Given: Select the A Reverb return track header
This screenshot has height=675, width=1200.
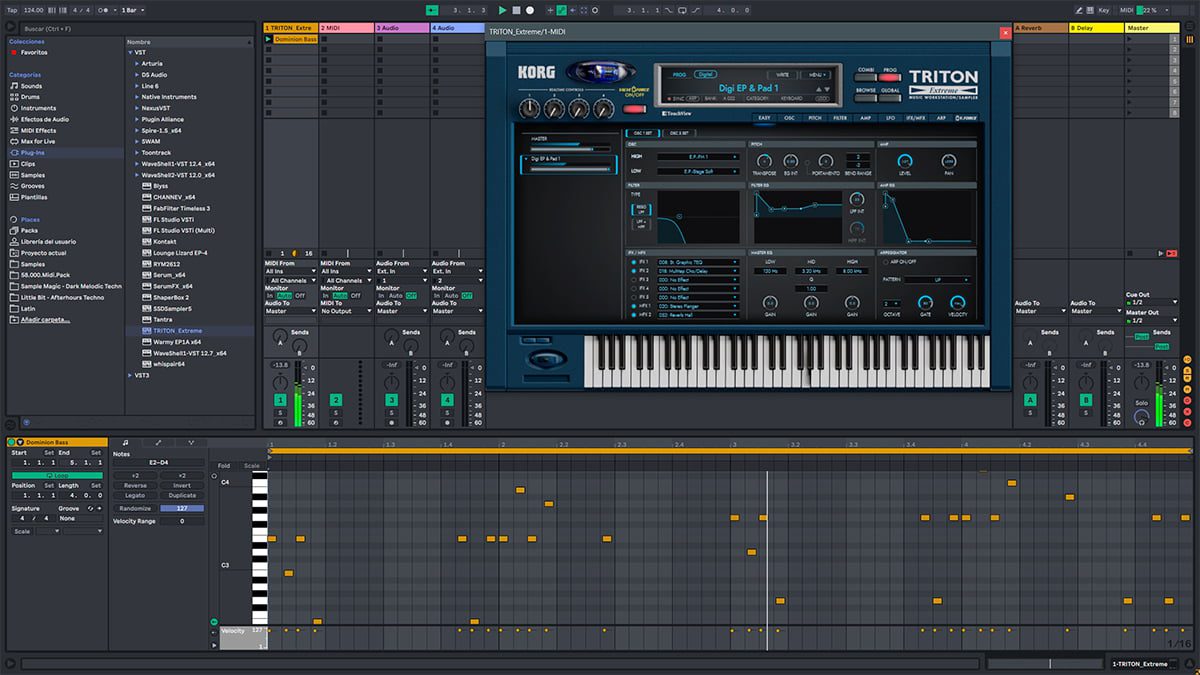Looking at the screenshot, I should coord(1039,28).
